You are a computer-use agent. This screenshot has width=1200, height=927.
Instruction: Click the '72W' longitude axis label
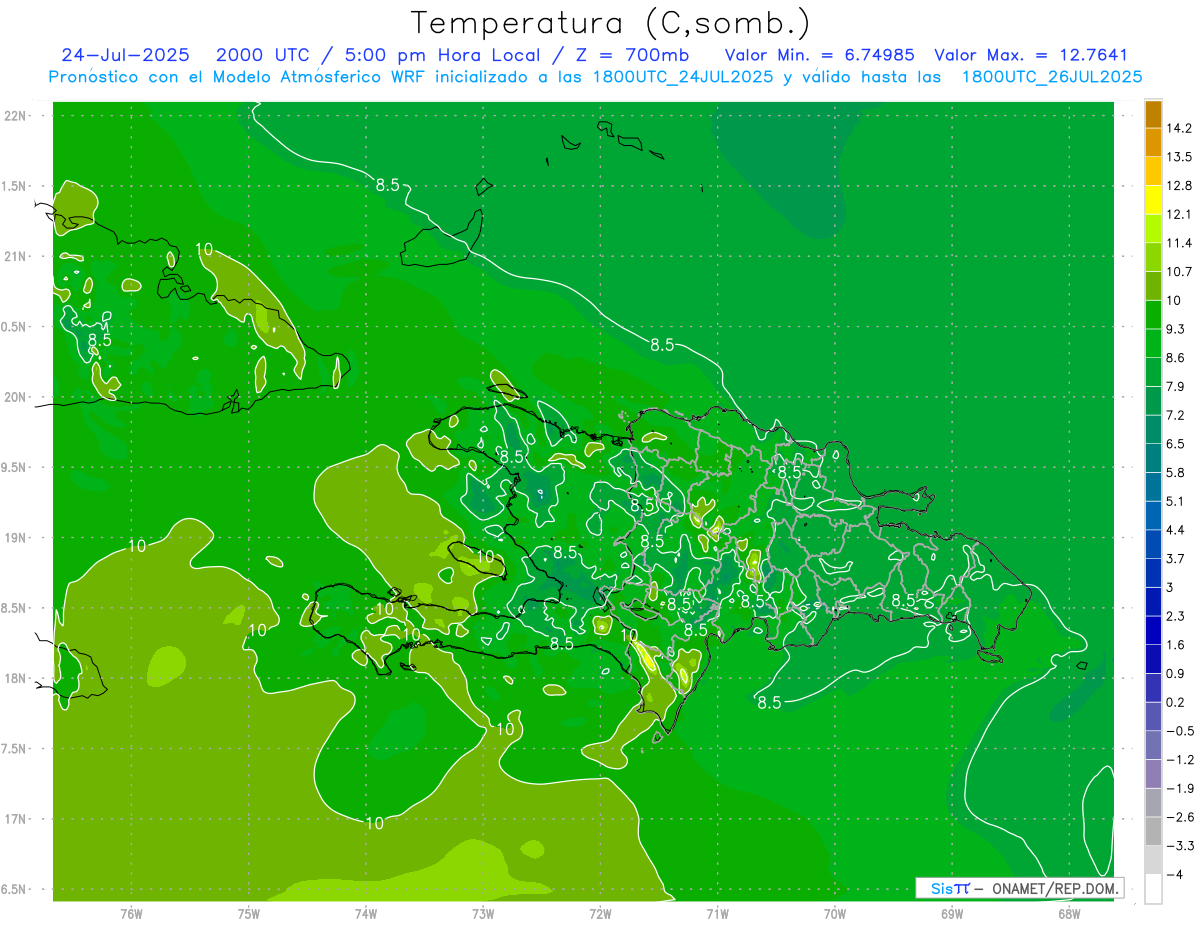(600, 914)
